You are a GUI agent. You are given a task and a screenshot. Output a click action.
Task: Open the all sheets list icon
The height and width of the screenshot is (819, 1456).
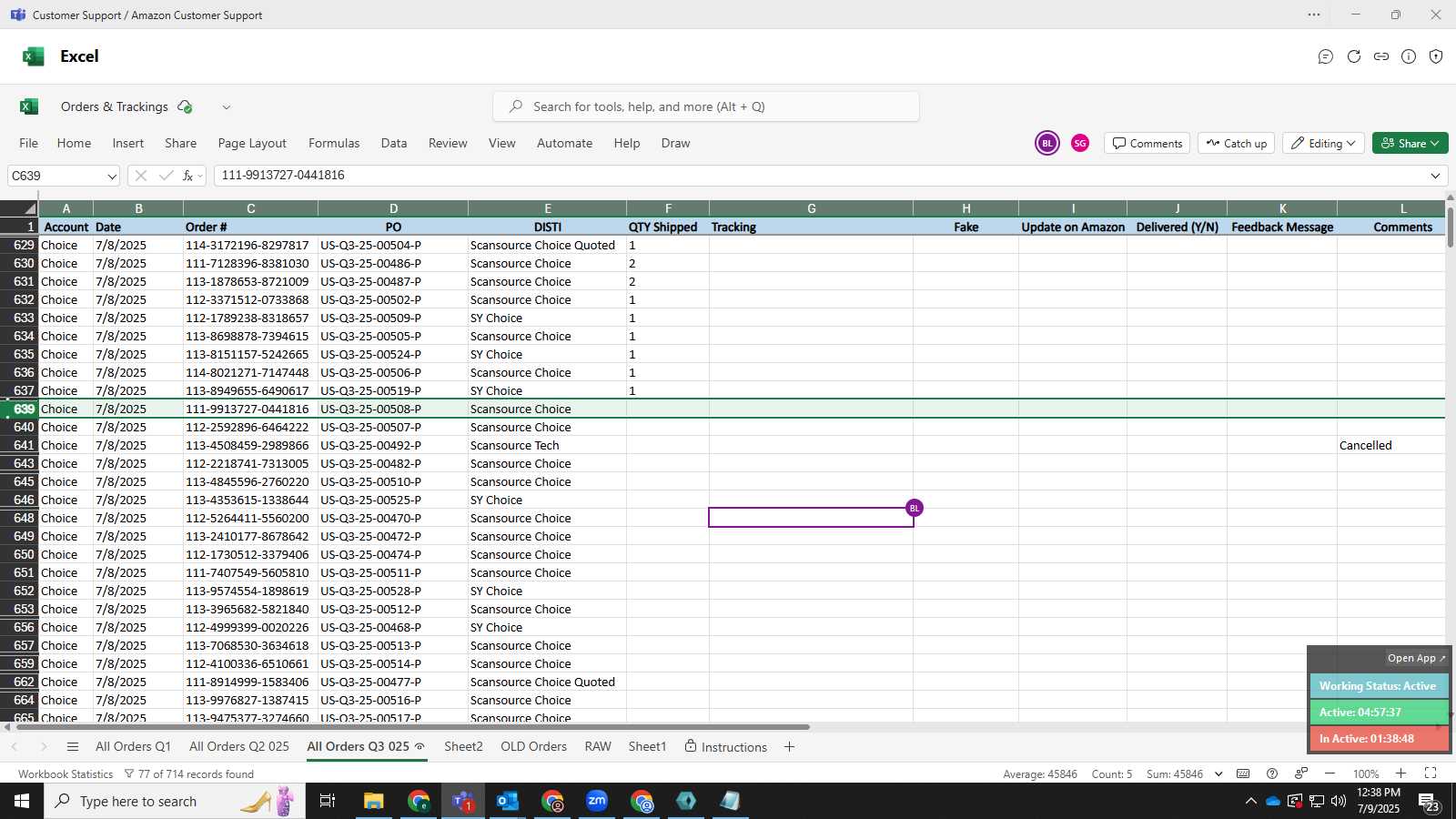[x=73, y=747]
